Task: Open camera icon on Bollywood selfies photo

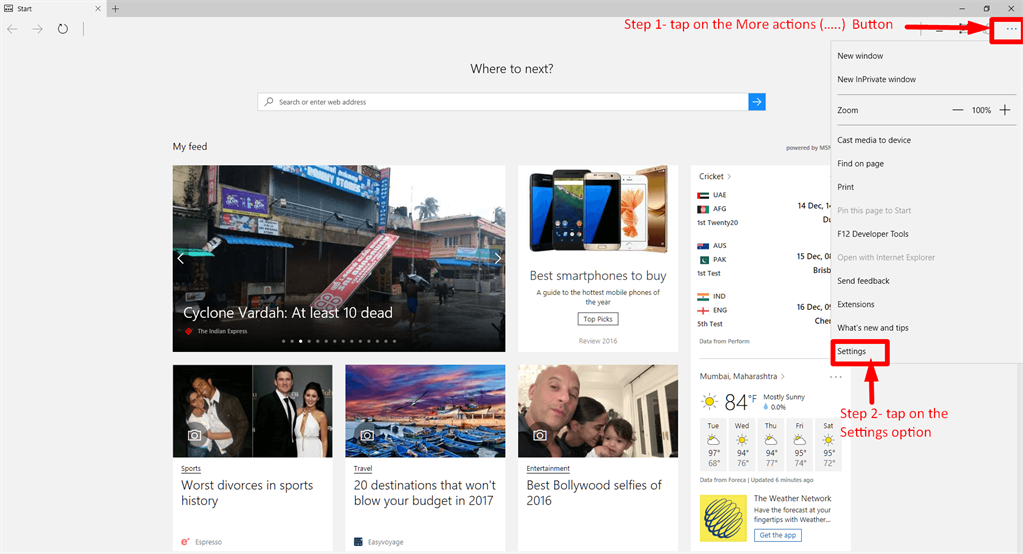Action: (540, 435)
